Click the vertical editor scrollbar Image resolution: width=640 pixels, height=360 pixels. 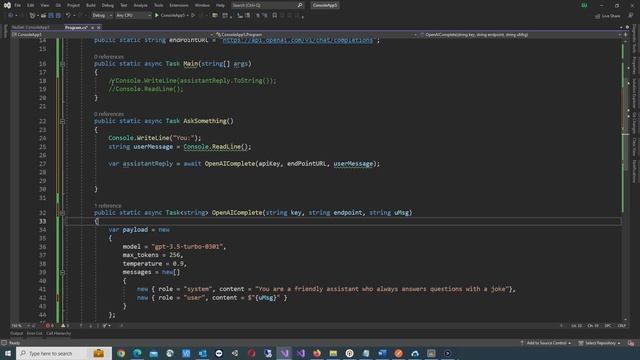625,180
